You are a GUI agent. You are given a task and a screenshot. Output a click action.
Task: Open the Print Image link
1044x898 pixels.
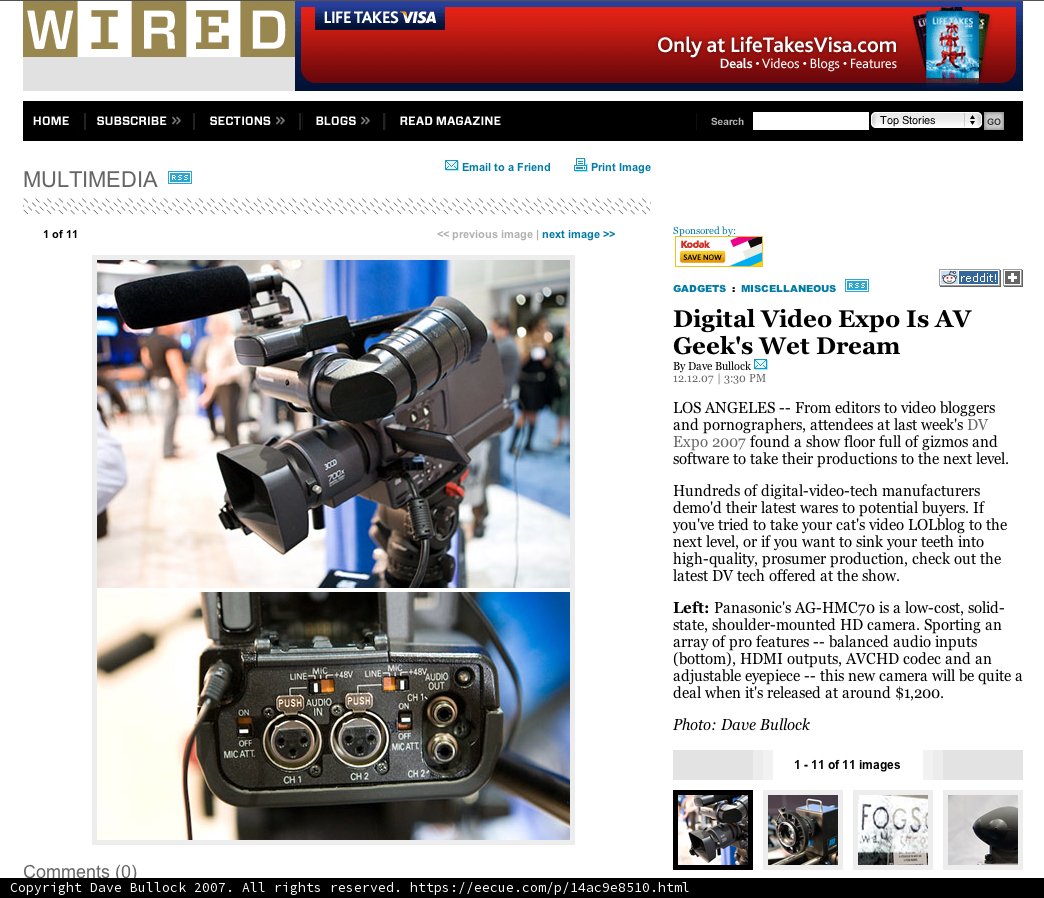(x=621, y=167)
